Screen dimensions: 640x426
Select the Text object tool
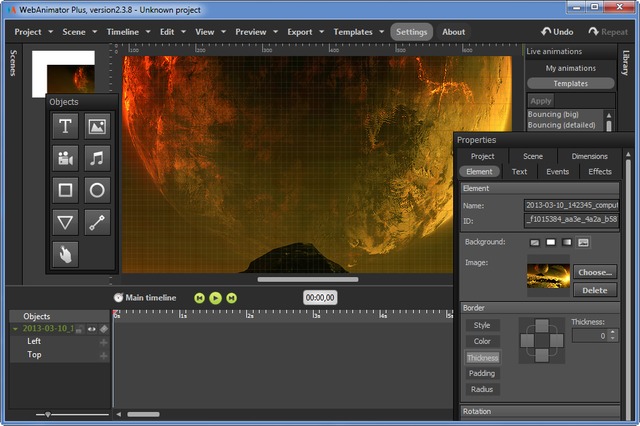65,126
